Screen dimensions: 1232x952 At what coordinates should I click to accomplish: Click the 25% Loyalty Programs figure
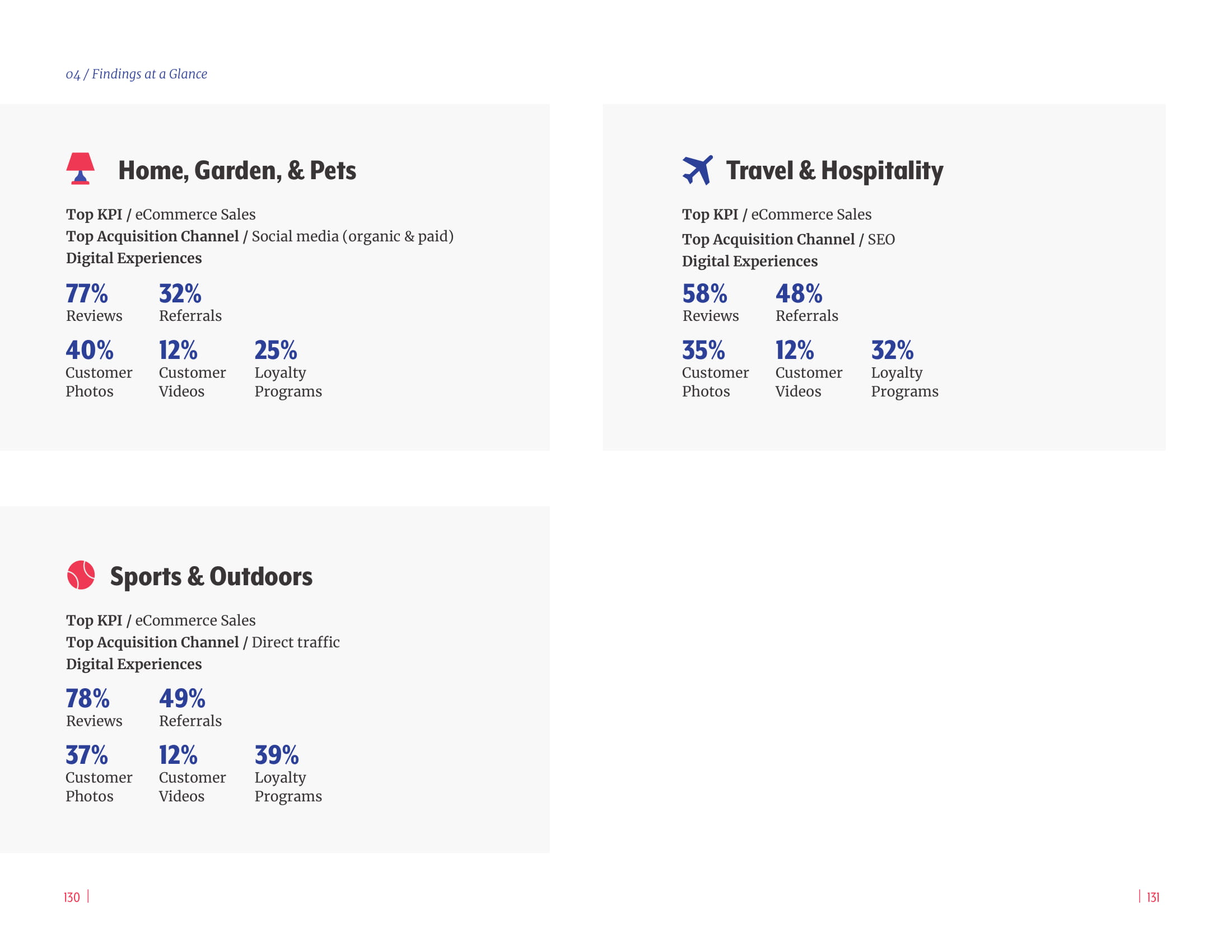tap(276, 349)
